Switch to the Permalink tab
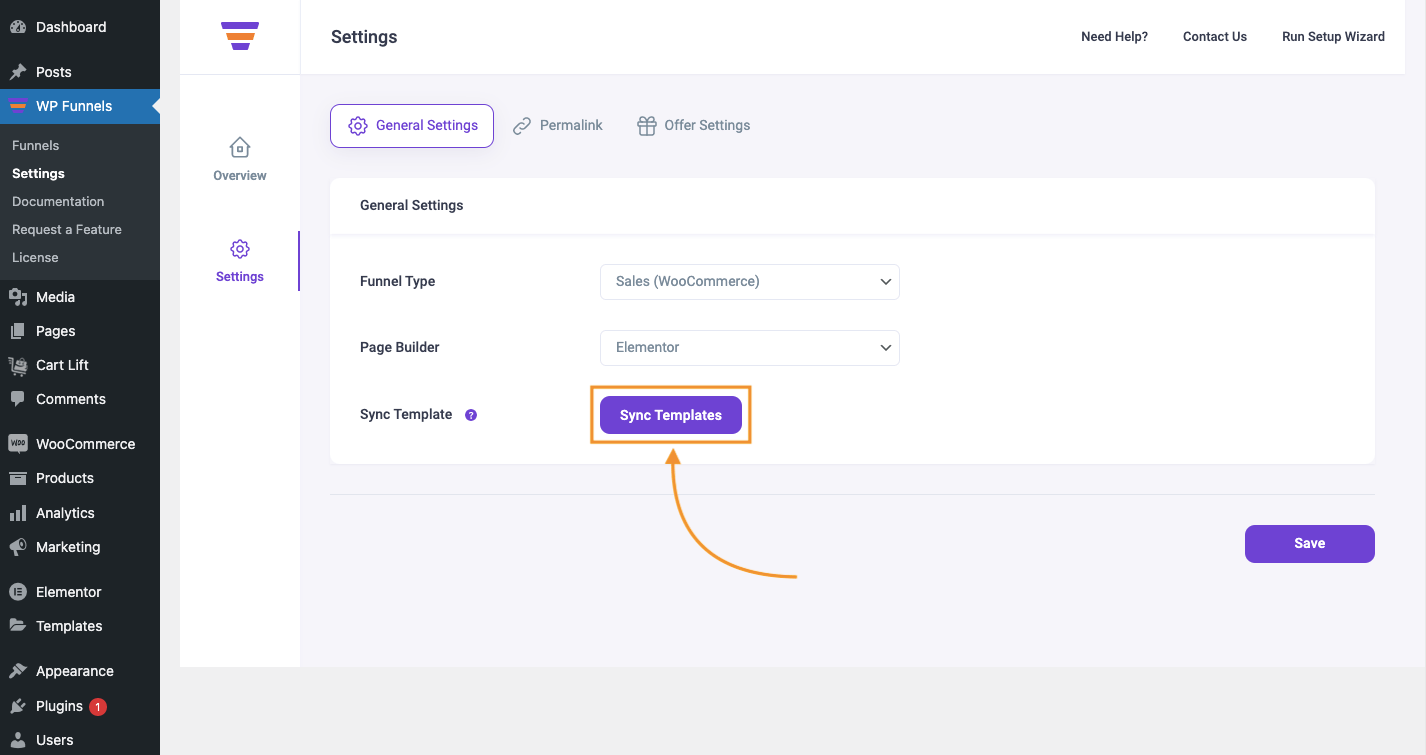The image size is (1426, 755). (558, 126)
